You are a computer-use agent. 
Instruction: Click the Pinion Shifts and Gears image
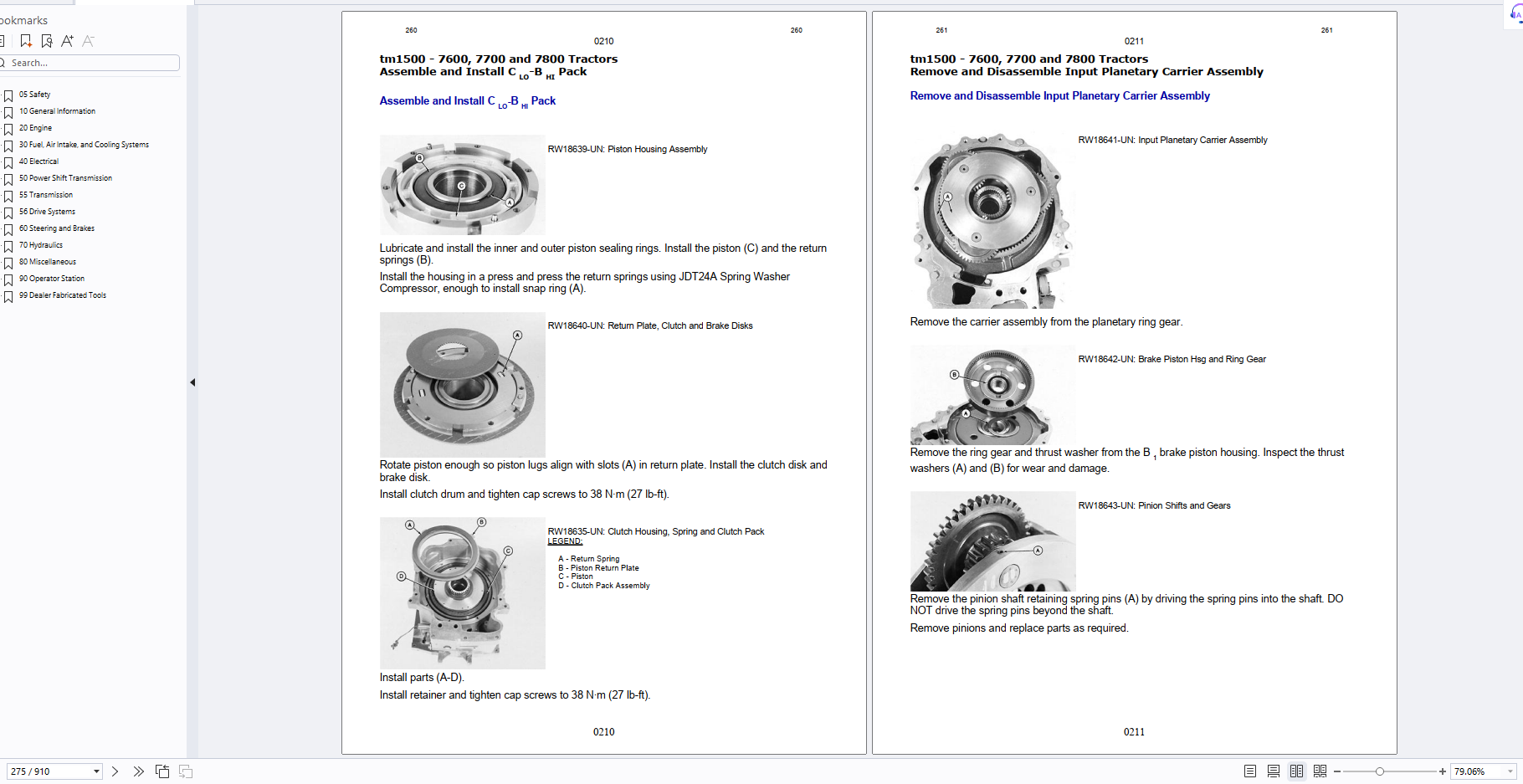tap(992, 541)
